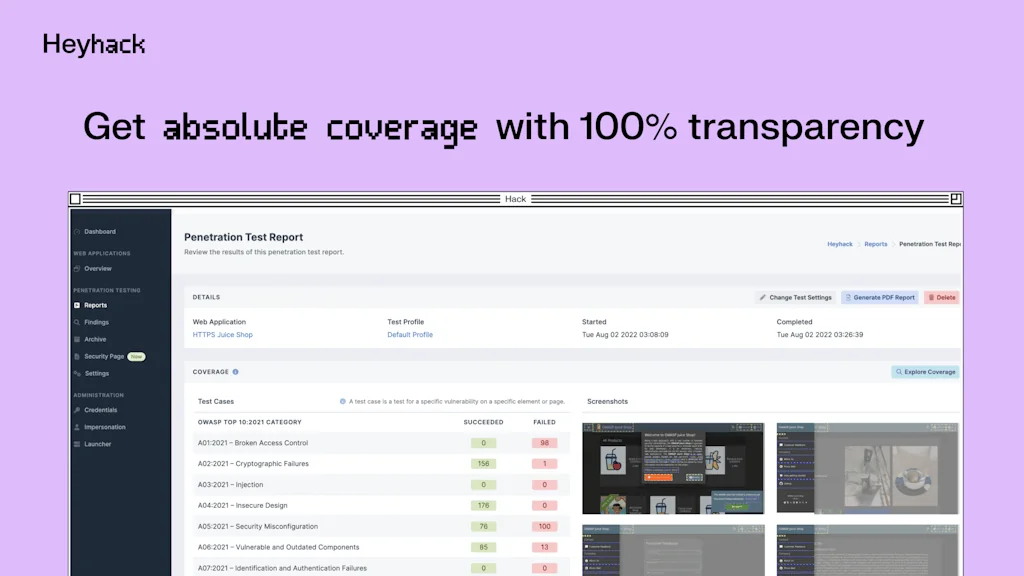
Task: Click the window icon at top-right of title bar
Action: pos(956,199)
